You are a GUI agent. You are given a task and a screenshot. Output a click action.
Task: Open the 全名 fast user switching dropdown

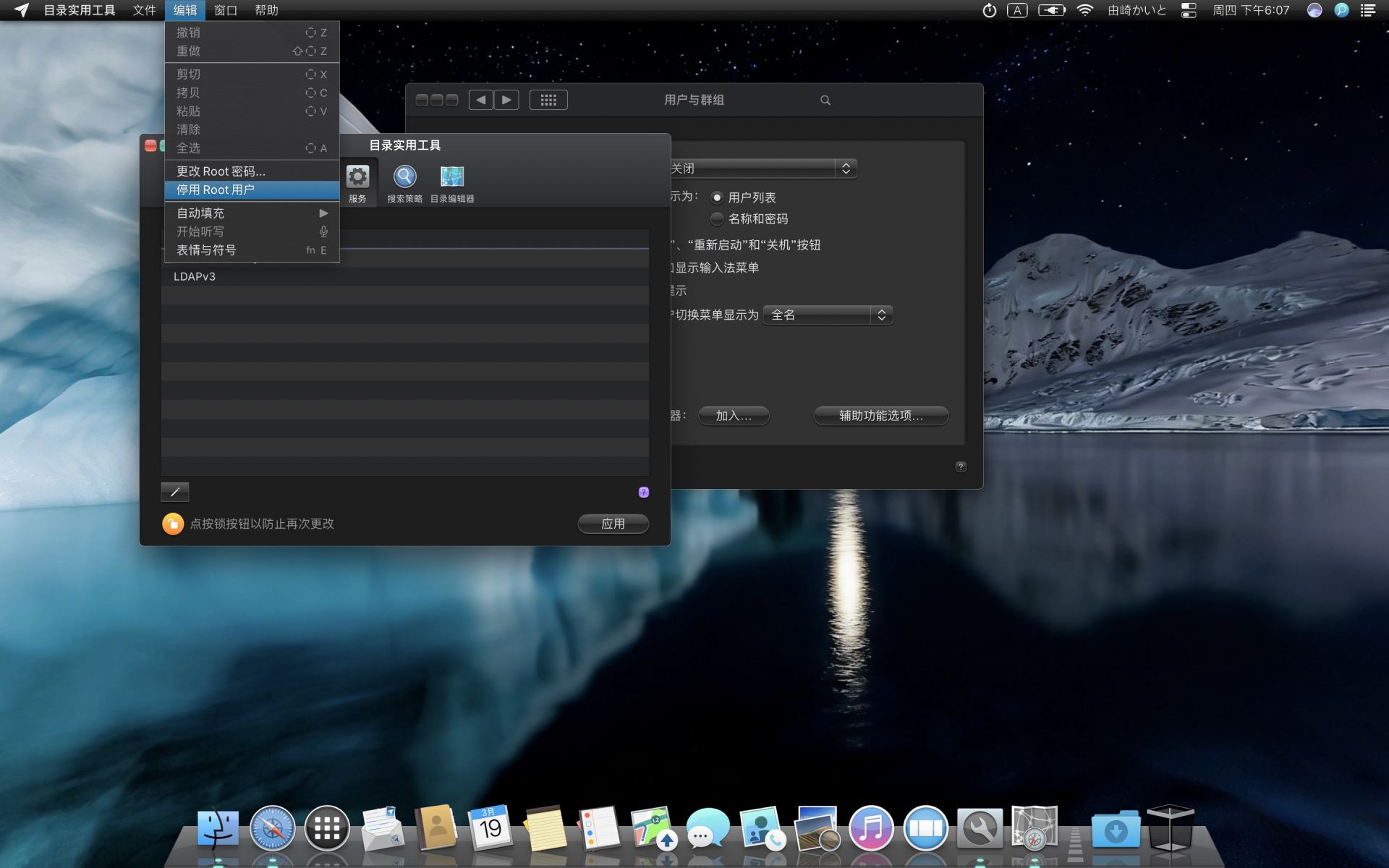point(828,315)
